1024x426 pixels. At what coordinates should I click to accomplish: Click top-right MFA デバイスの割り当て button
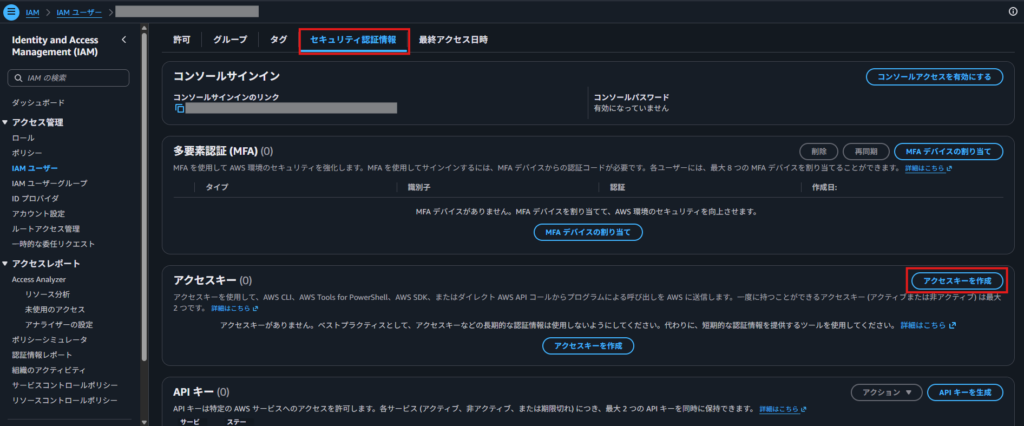pyautogui.click(x=948, y=152)
